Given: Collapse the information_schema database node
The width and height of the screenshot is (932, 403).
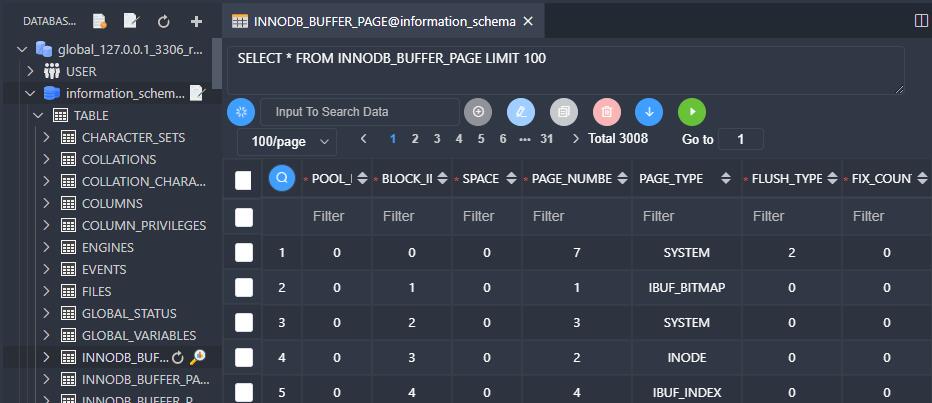Looking at the screenshot, I should 30,93.
